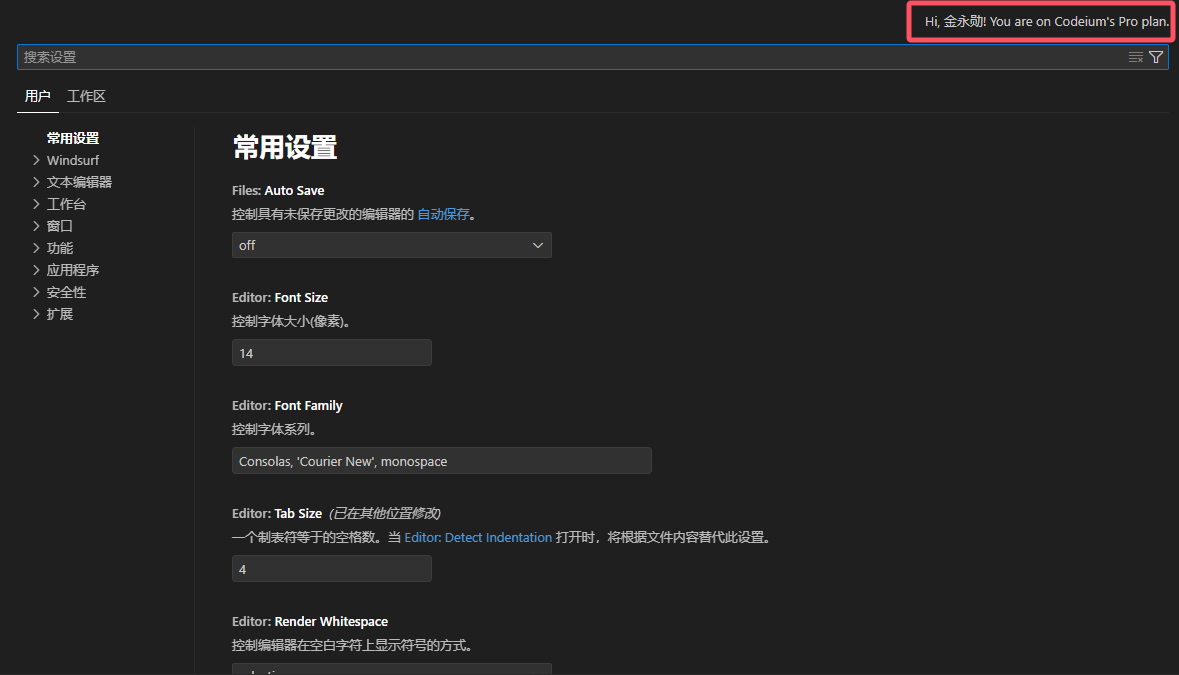Click the Files: Auto Save setting title
The height and width of the screenshot is (675, 1179).
[x=278, y=191]
